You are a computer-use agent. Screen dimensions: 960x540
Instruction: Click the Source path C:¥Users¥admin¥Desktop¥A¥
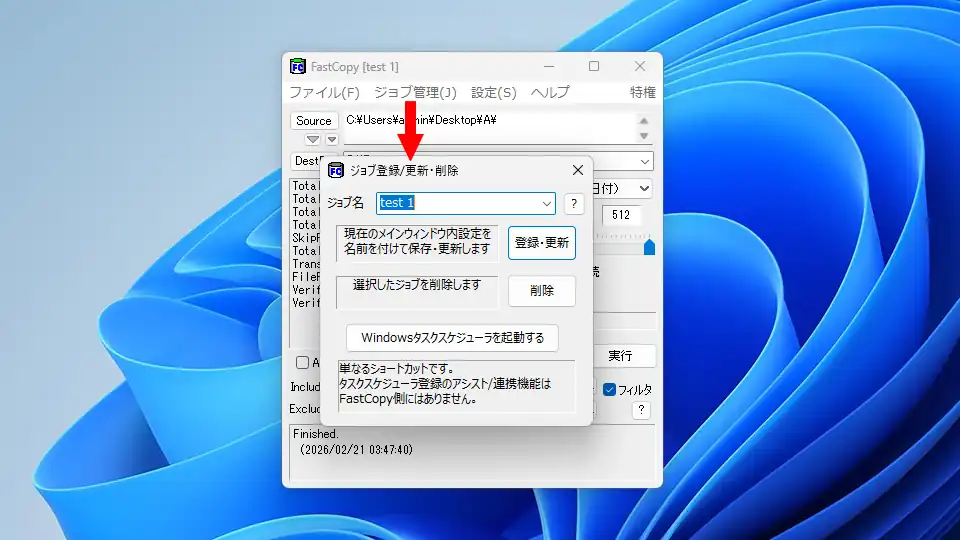pyautogui.click(x=421, y=120)
